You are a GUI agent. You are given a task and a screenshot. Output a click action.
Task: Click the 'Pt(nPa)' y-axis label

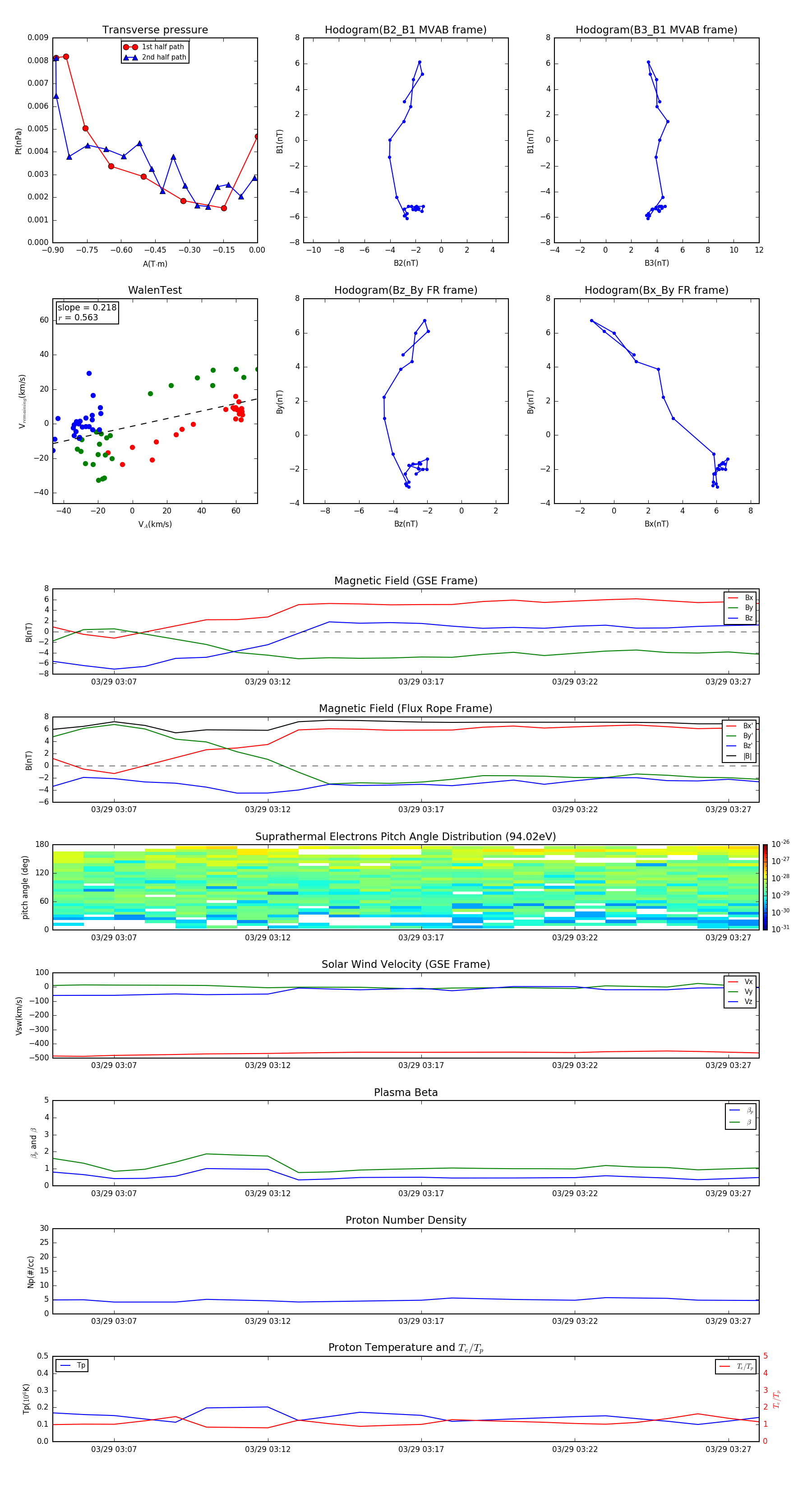pyautogui.click(x=18, y=140)
